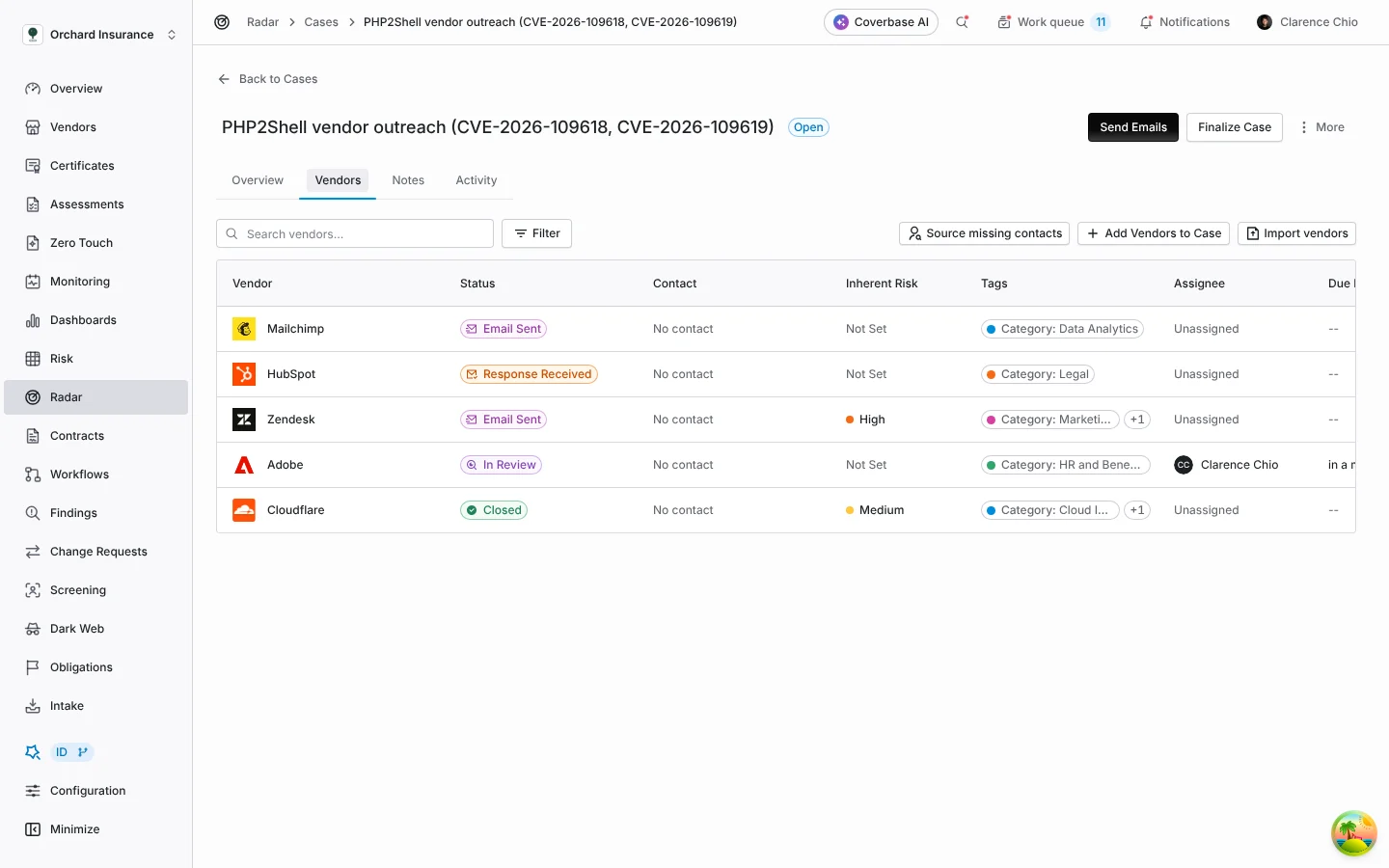Image resolution: width=1389 pixels, height=868 pixels.
Task: Open the Work queue
Action: 1053,22
